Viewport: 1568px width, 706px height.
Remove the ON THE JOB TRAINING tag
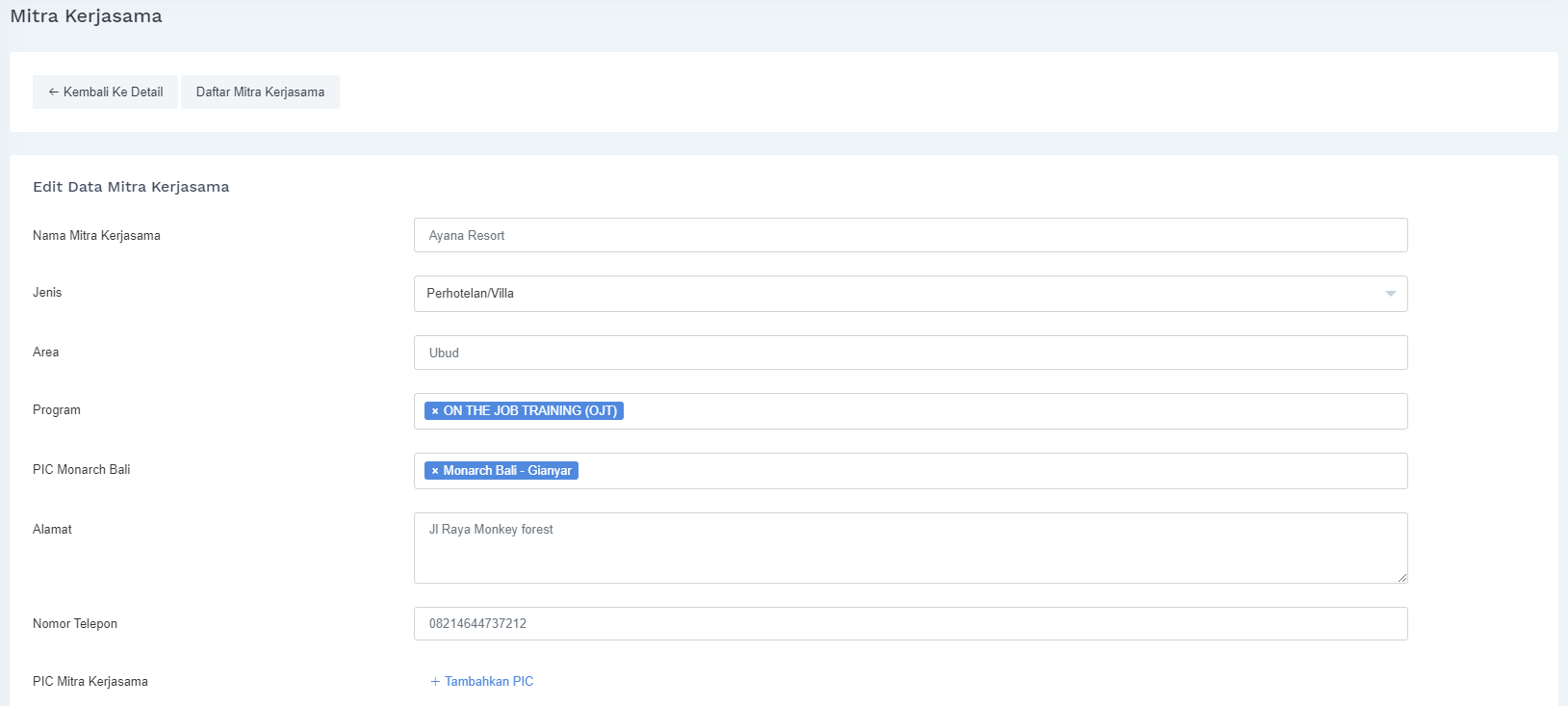(x=435, y=411)
